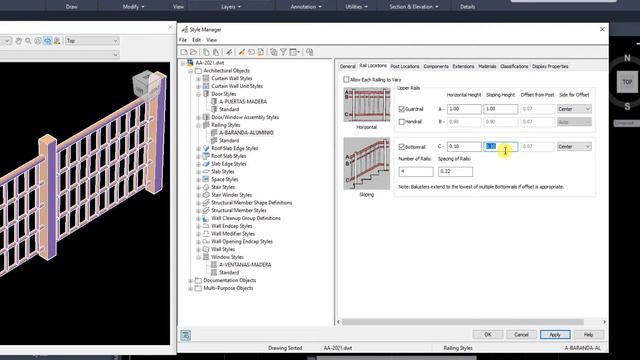Click Purge Styles icon left of filter funnel
This screenshot has width=640, height=360.
[x=273, y=52]
